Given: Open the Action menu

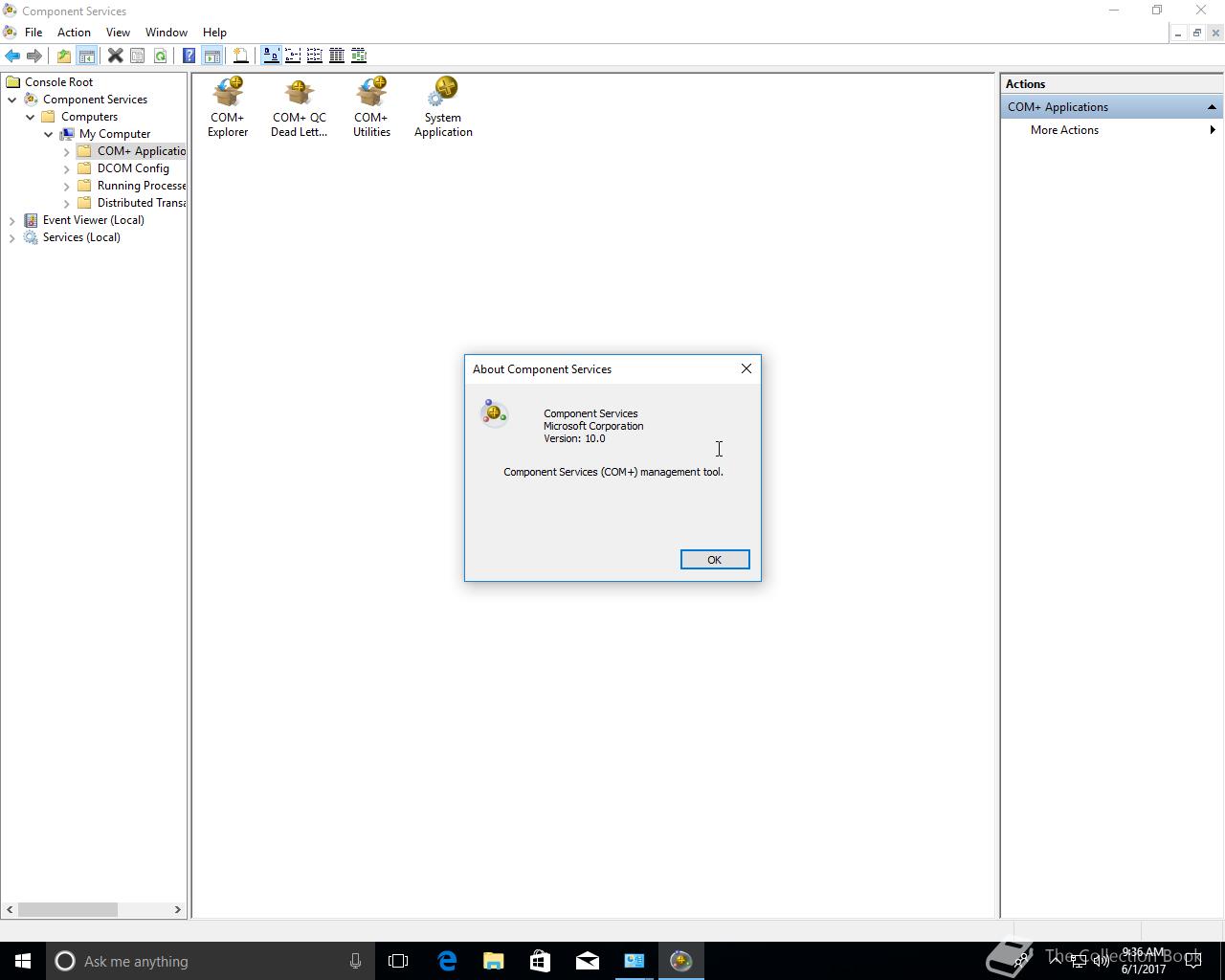Looking at the screenshot, I should pos(74,33).
